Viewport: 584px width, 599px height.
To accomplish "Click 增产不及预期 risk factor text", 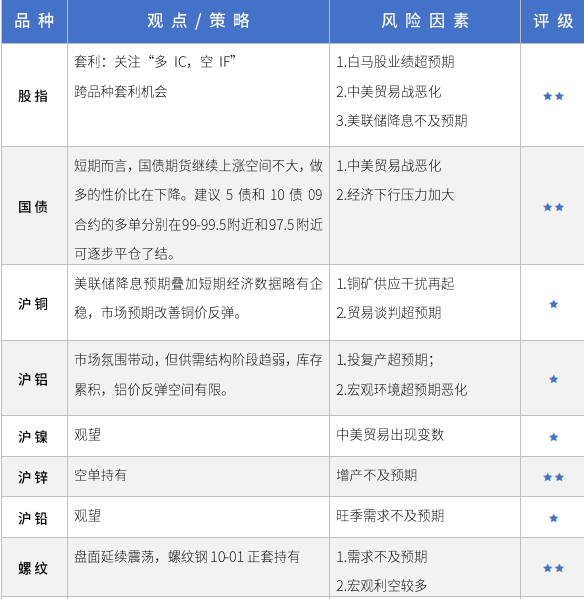I will (x=377, y=476).
